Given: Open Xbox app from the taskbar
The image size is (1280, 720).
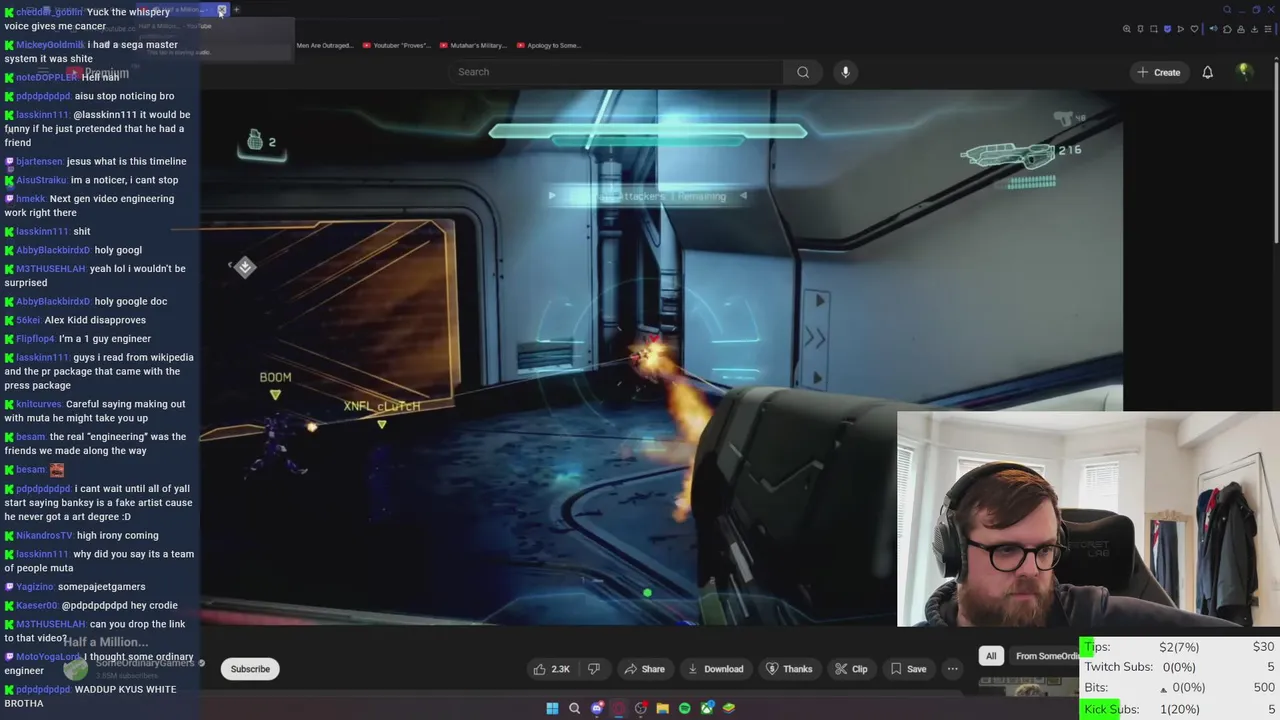Looking at the screenshot, I should (x=707, y=708).
